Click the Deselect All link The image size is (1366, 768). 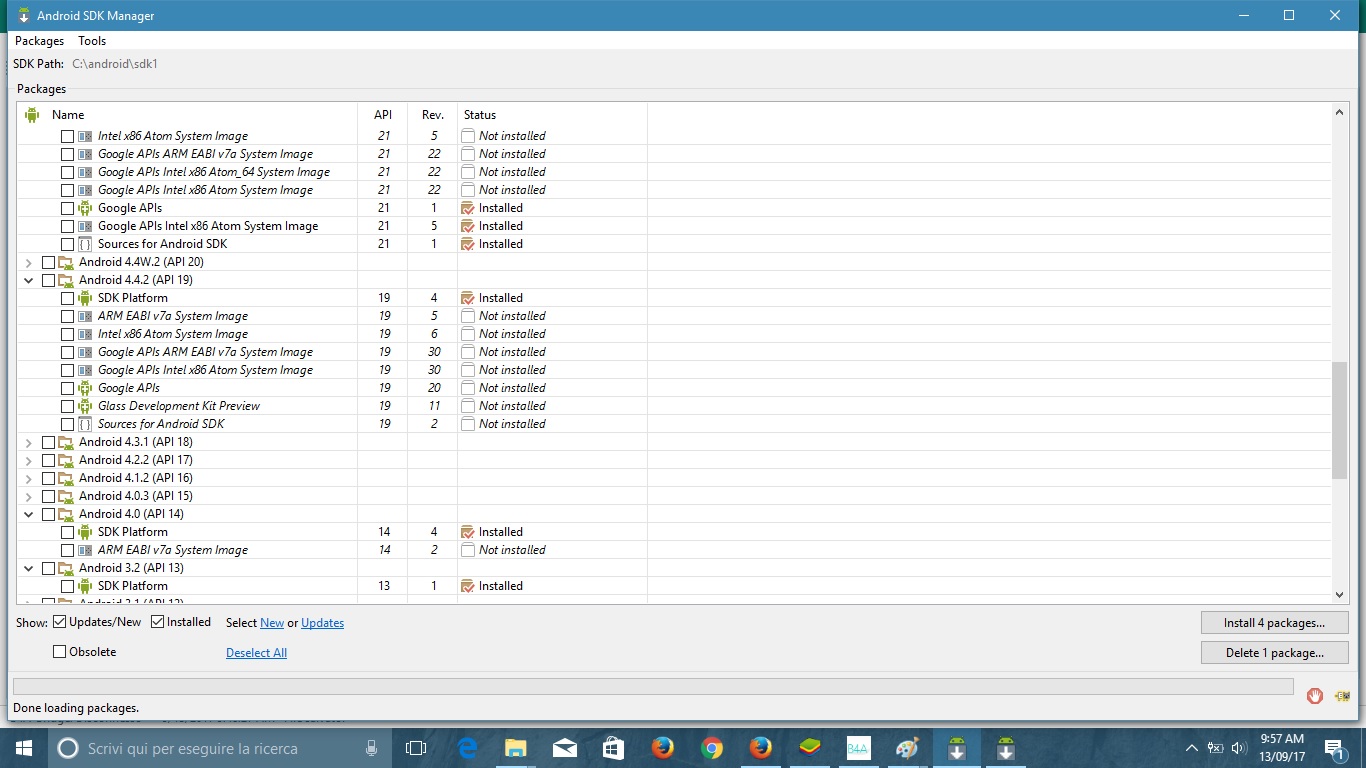coord(256,653)
